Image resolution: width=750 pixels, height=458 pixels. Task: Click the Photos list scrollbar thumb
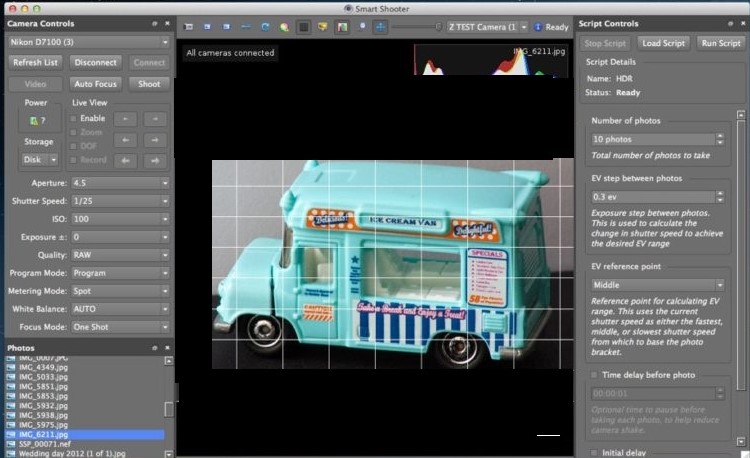(168, 410)
